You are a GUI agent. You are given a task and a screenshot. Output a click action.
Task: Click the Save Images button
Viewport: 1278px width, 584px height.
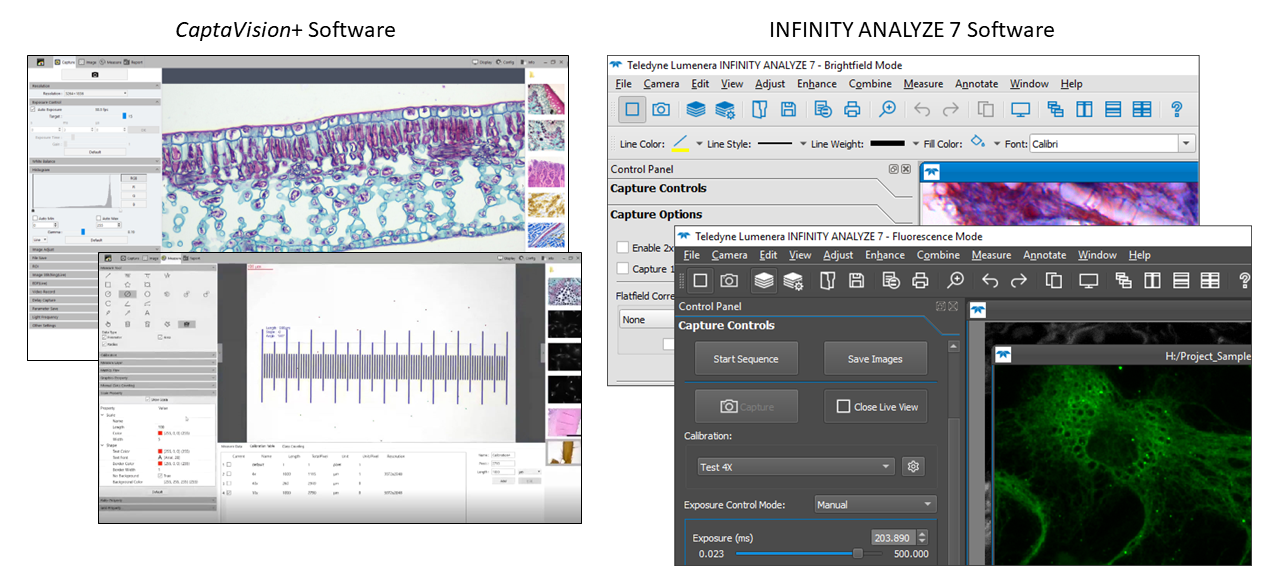875,359
